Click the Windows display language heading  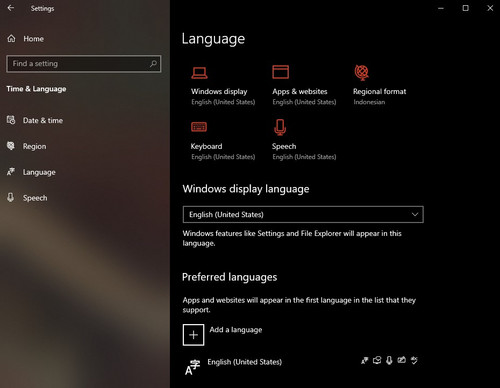coord(246,189)
